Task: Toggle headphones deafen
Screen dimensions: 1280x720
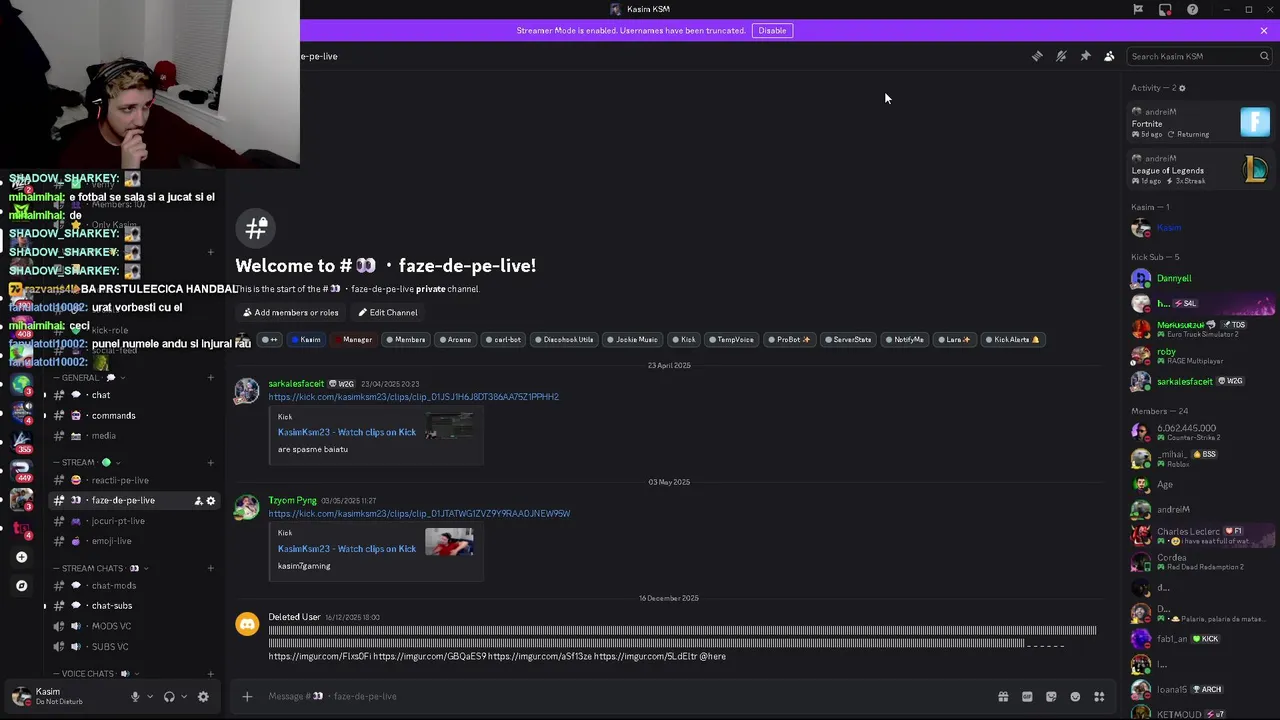Action: click(x=169, y=696)
